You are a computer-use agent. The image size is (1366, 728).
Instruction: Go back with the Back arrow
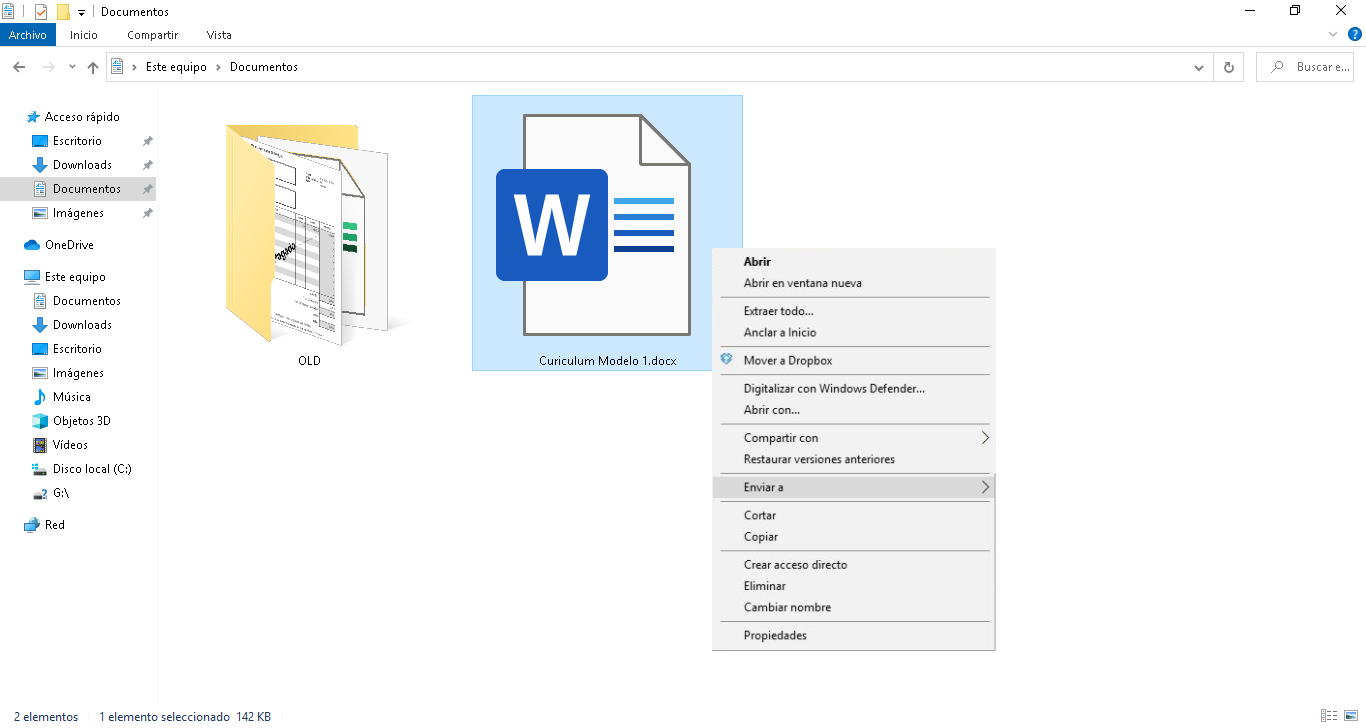click(x=18, y=67)
